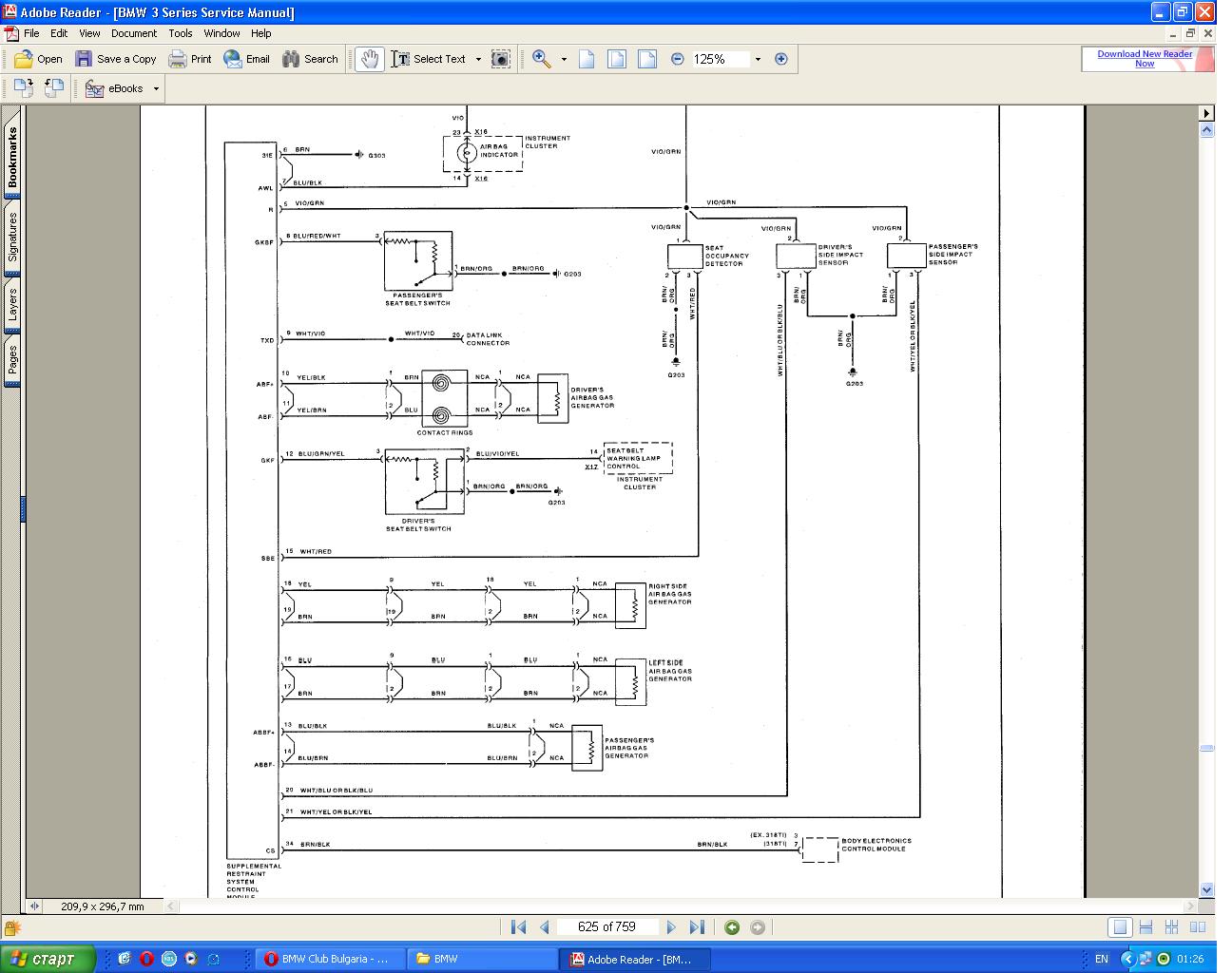
Task: Click the EN language indicator
Action: click(1101, 959)
